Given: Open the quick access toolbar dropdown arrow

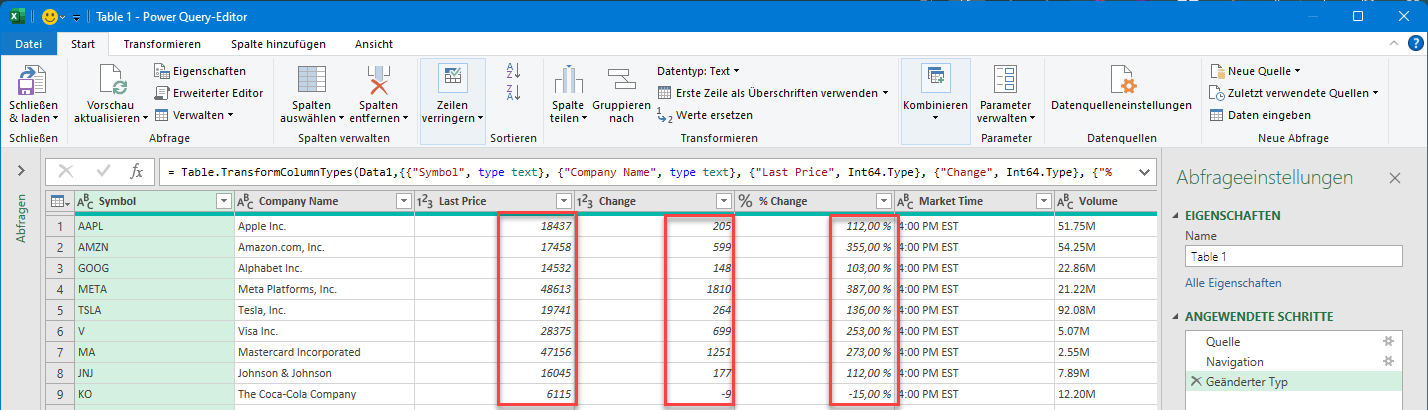Looking at the screenshot, I should pos(77,18).
